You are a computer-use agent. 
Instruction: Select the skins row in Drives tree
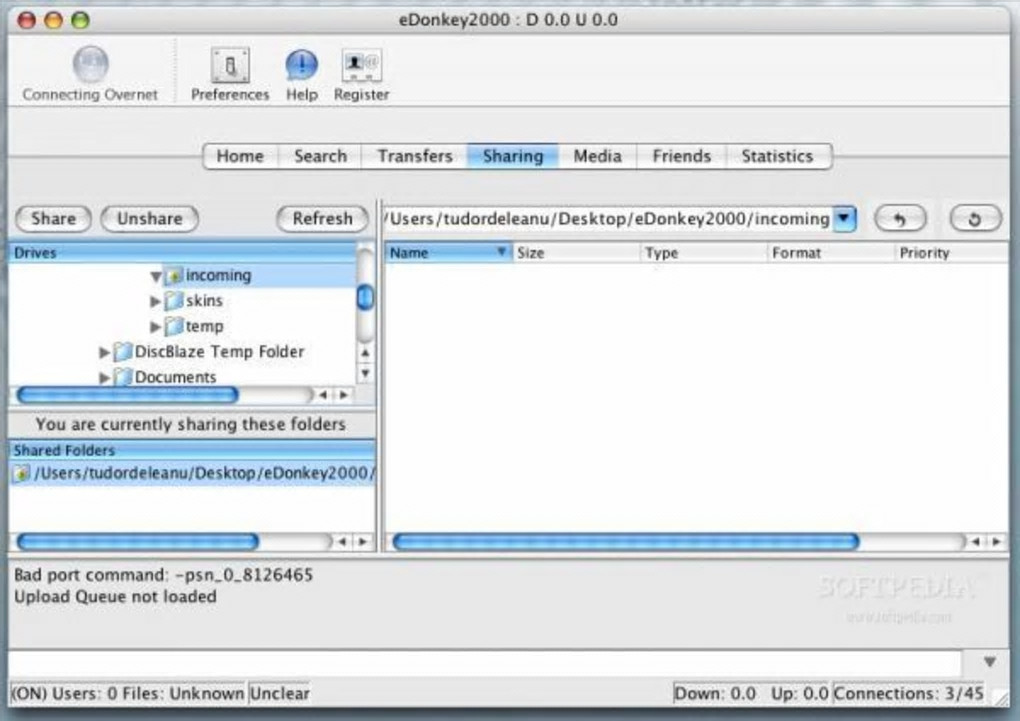point(183,301)
